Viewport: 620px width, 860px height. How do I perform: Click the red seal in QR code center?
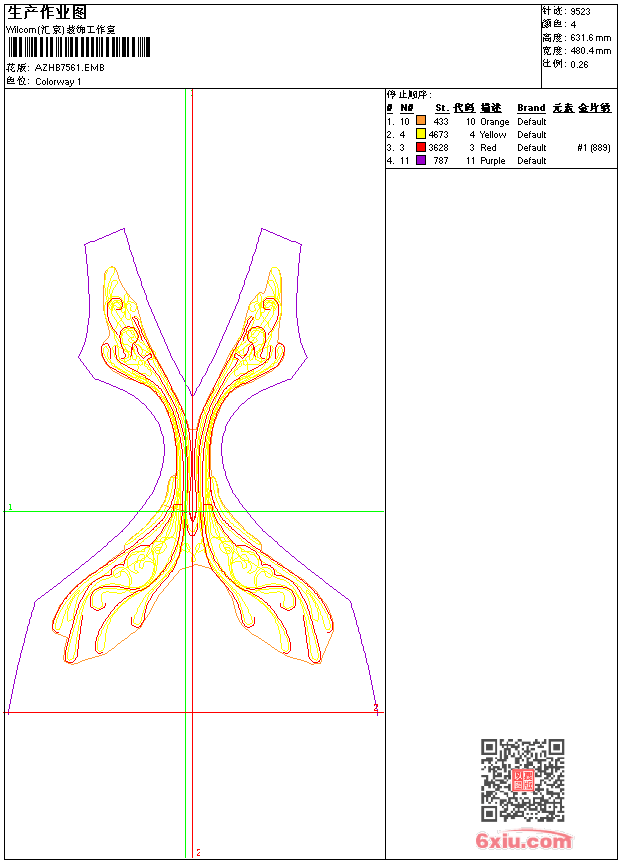click(522, 781)
